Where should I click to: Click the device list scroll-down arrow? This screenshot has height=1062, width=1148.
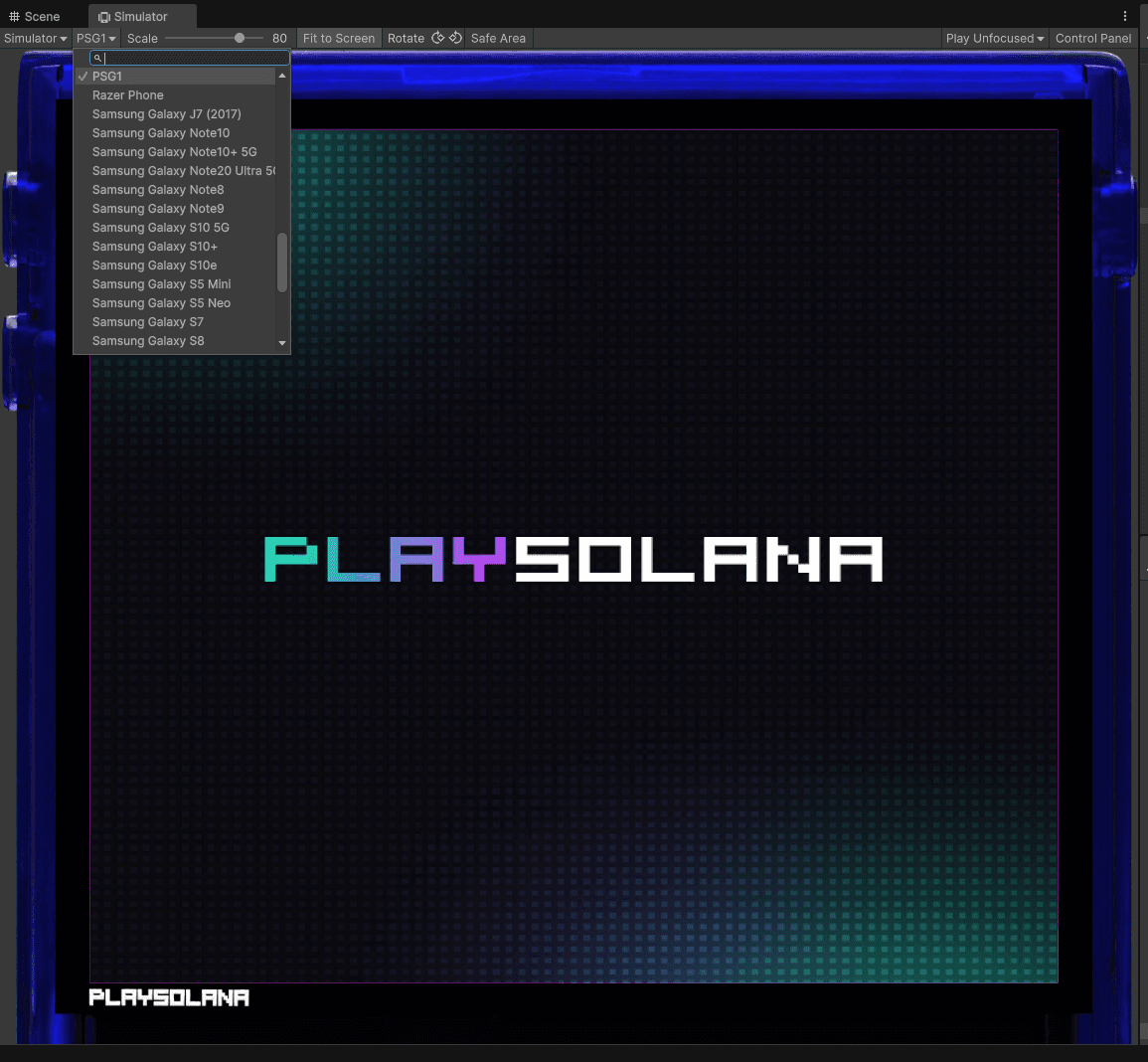pyautogui.click(x=282, y=343)
